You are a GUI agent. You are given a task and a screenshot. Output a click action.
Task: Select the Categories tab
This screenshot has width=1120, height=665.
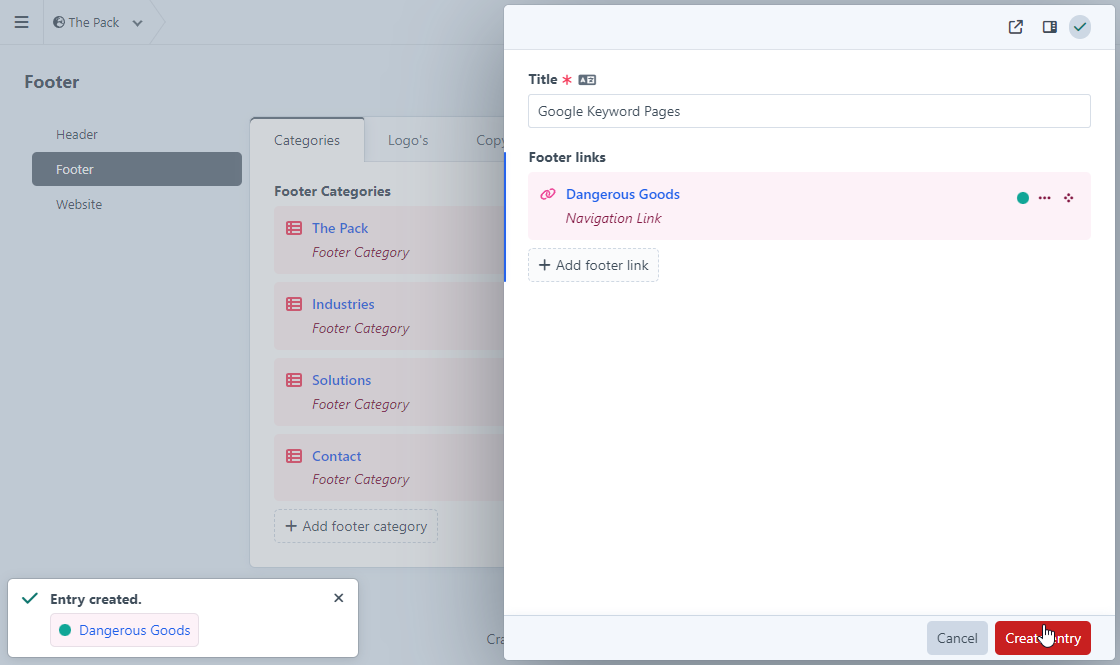pos(306,140)
